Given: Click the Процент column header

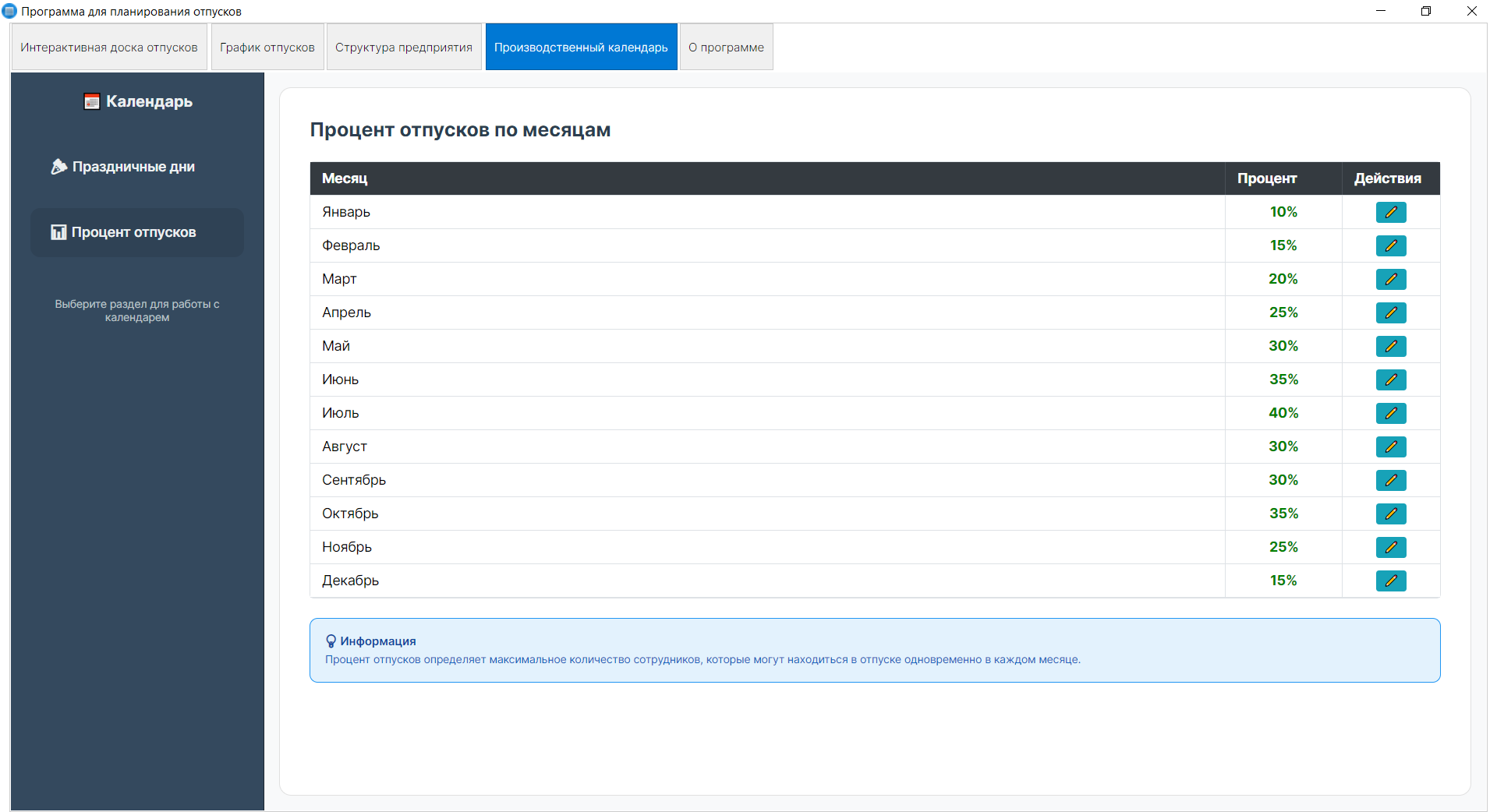Looking at the screenshot, I should click(1267, 178).
